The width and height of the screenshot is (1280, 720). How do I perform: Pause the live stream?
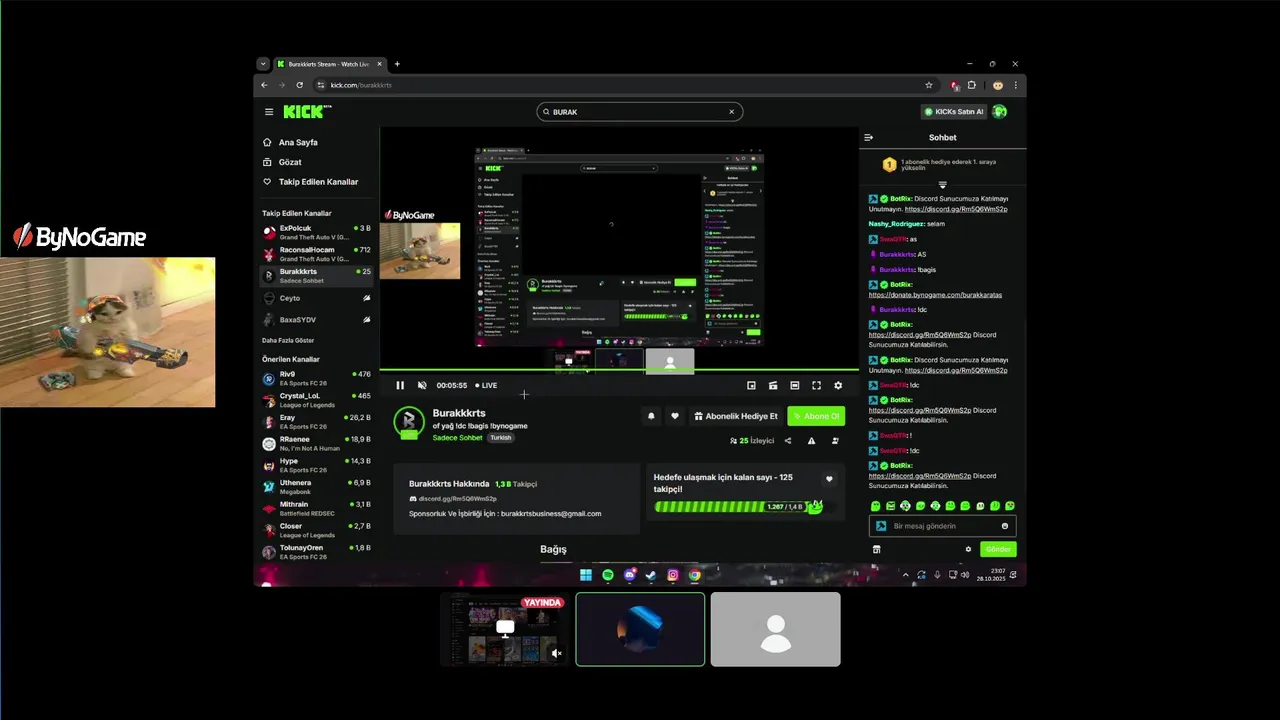(400, 385)
